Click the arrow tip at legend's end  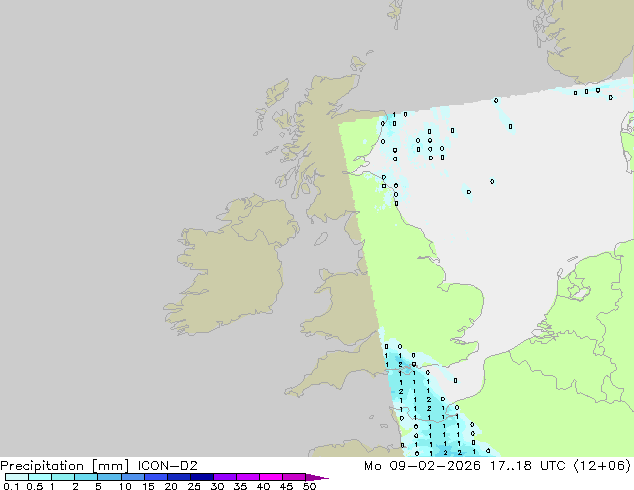(324, 477)
